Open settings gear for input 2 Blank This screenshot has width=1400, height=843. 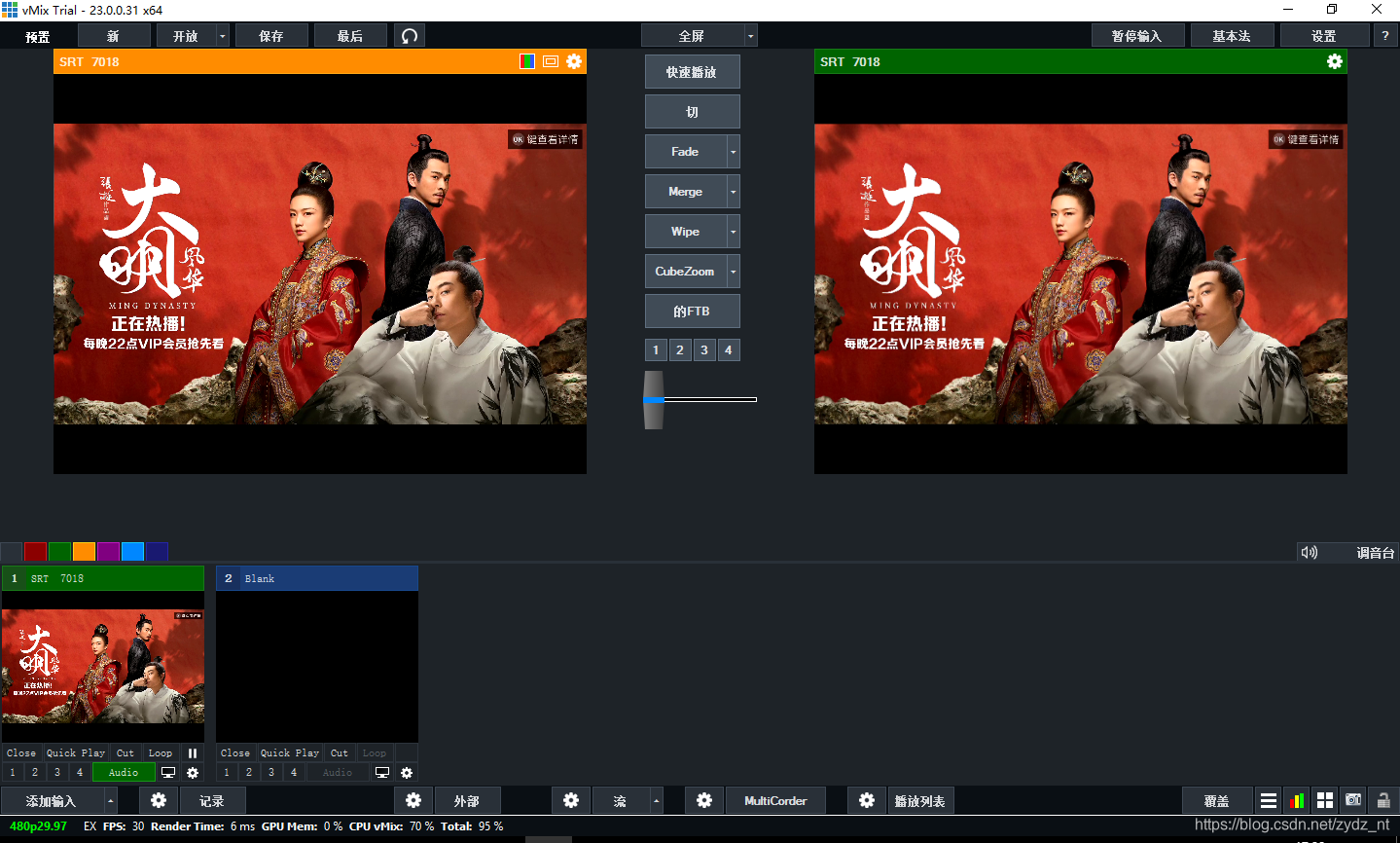point(407,773)
